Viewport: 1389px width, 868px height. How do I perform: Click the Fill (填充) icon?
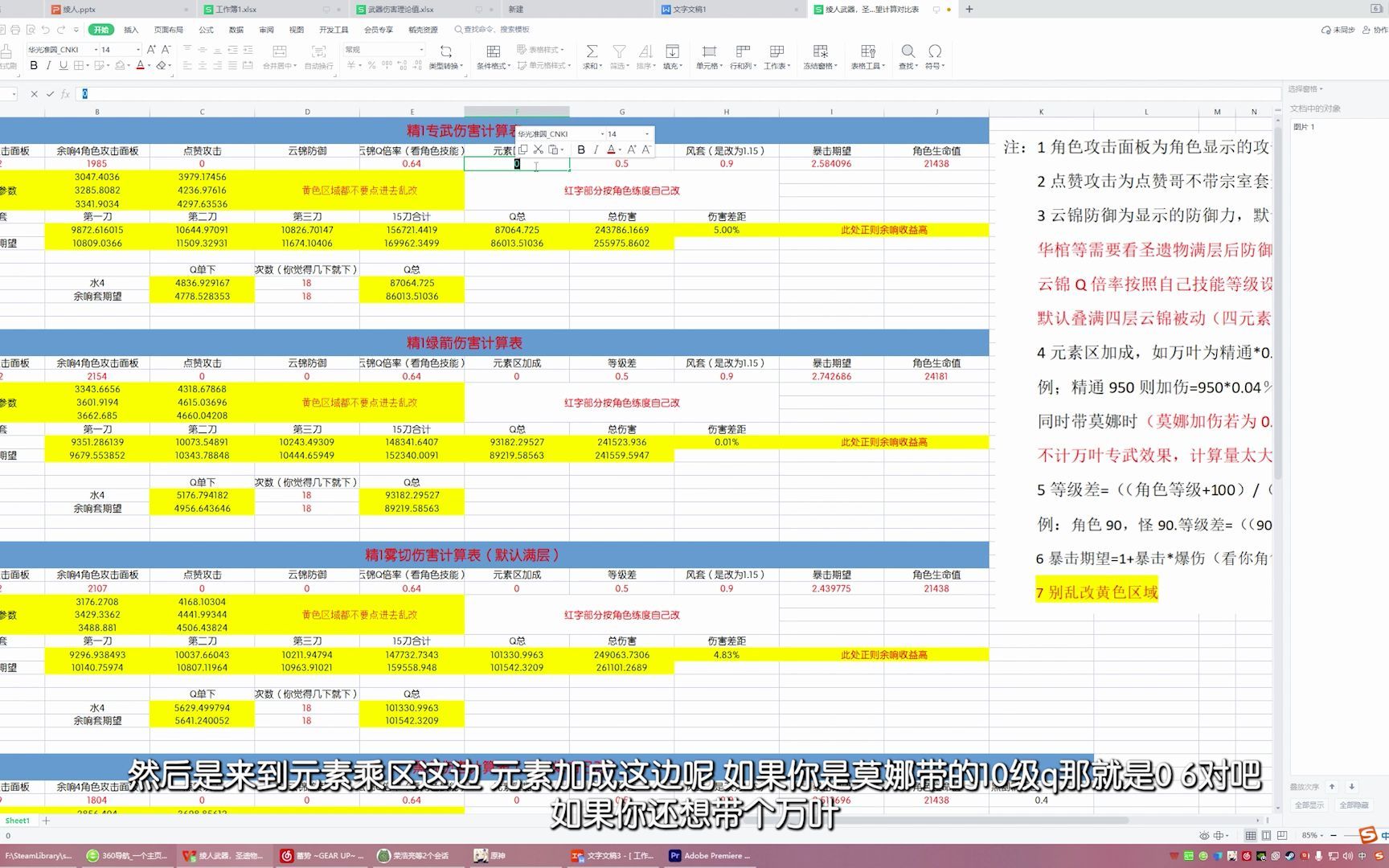672,51
